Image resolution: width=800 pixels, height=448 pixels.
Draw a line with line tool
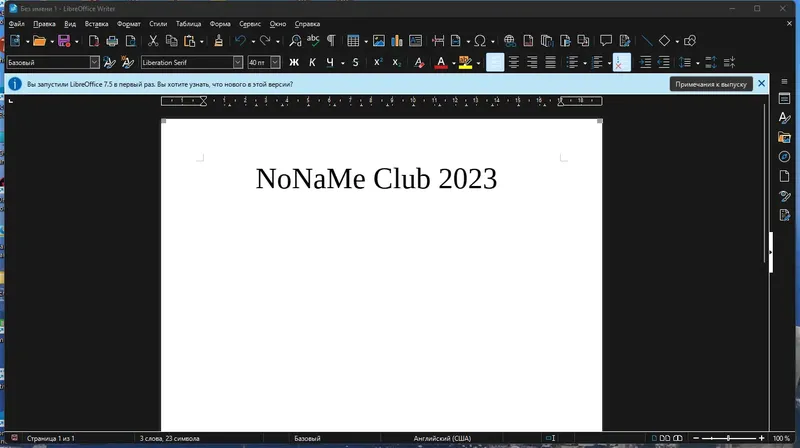[x=646, y=41]
